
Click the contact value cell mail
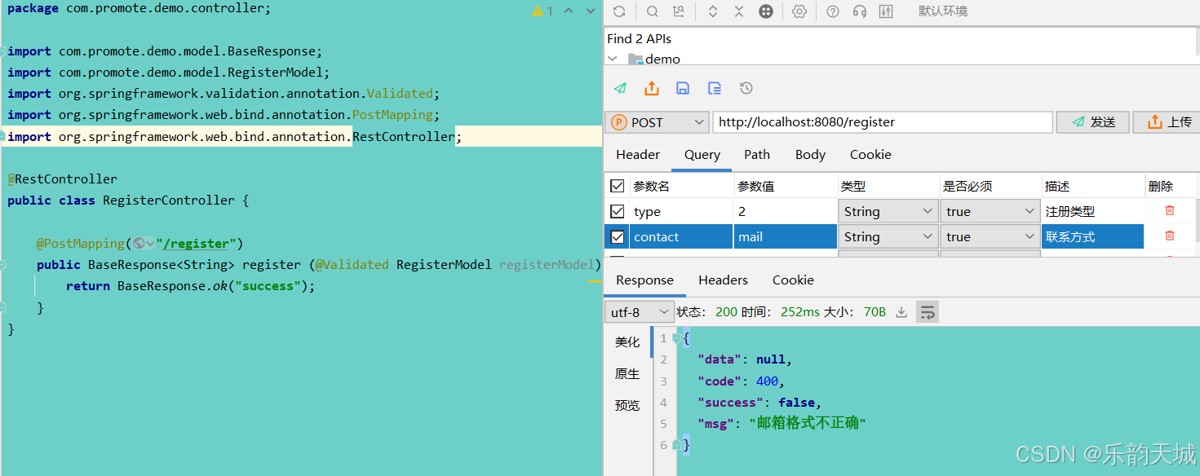pyautogui.click(x=785, y=237)
